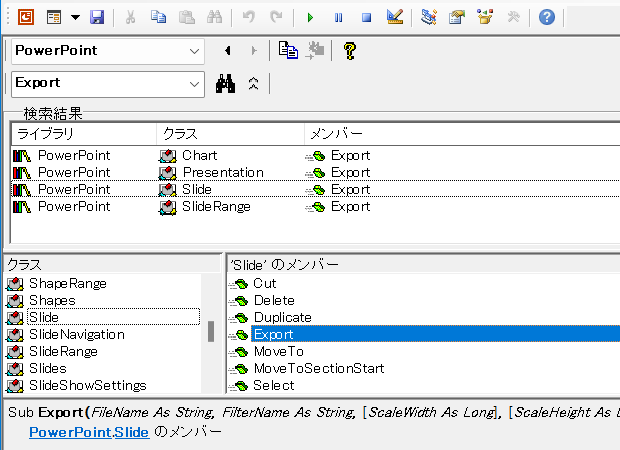Select SlideNavigation in the class list
This screenshot has height=450, width=620.
pos(77,335)
